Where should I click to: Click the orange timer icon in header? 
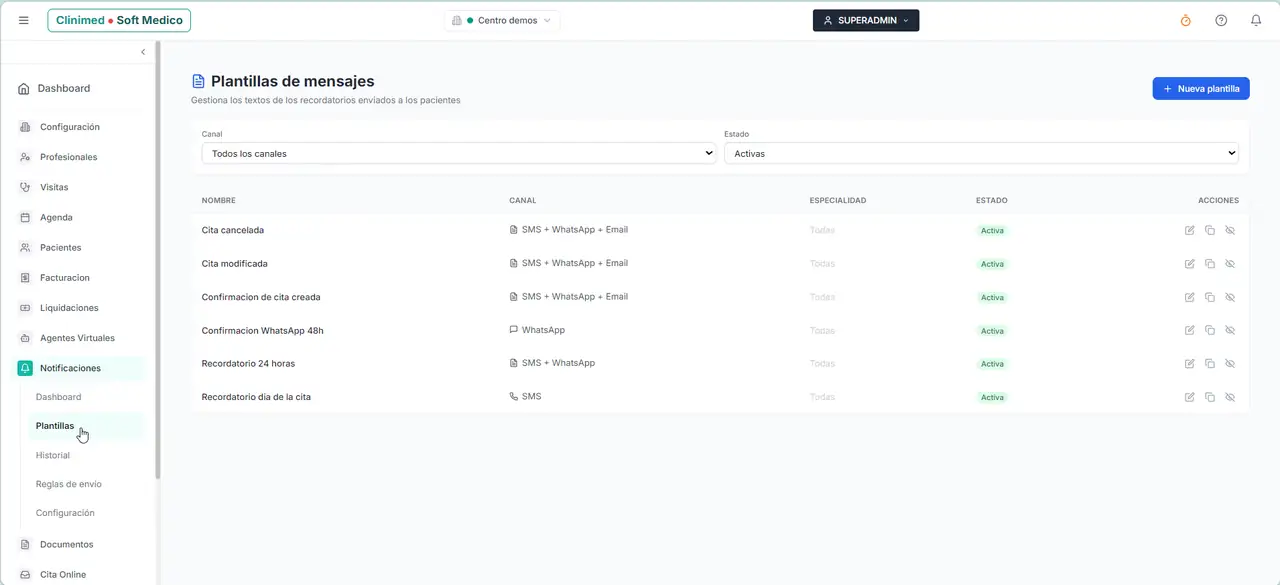pyautogui.click(x=1186, y=20)
